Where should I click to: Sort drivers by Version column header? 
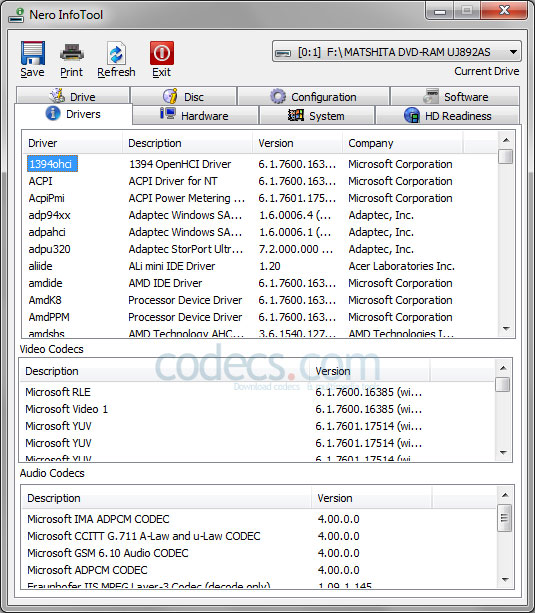click(x=298, y=143)
